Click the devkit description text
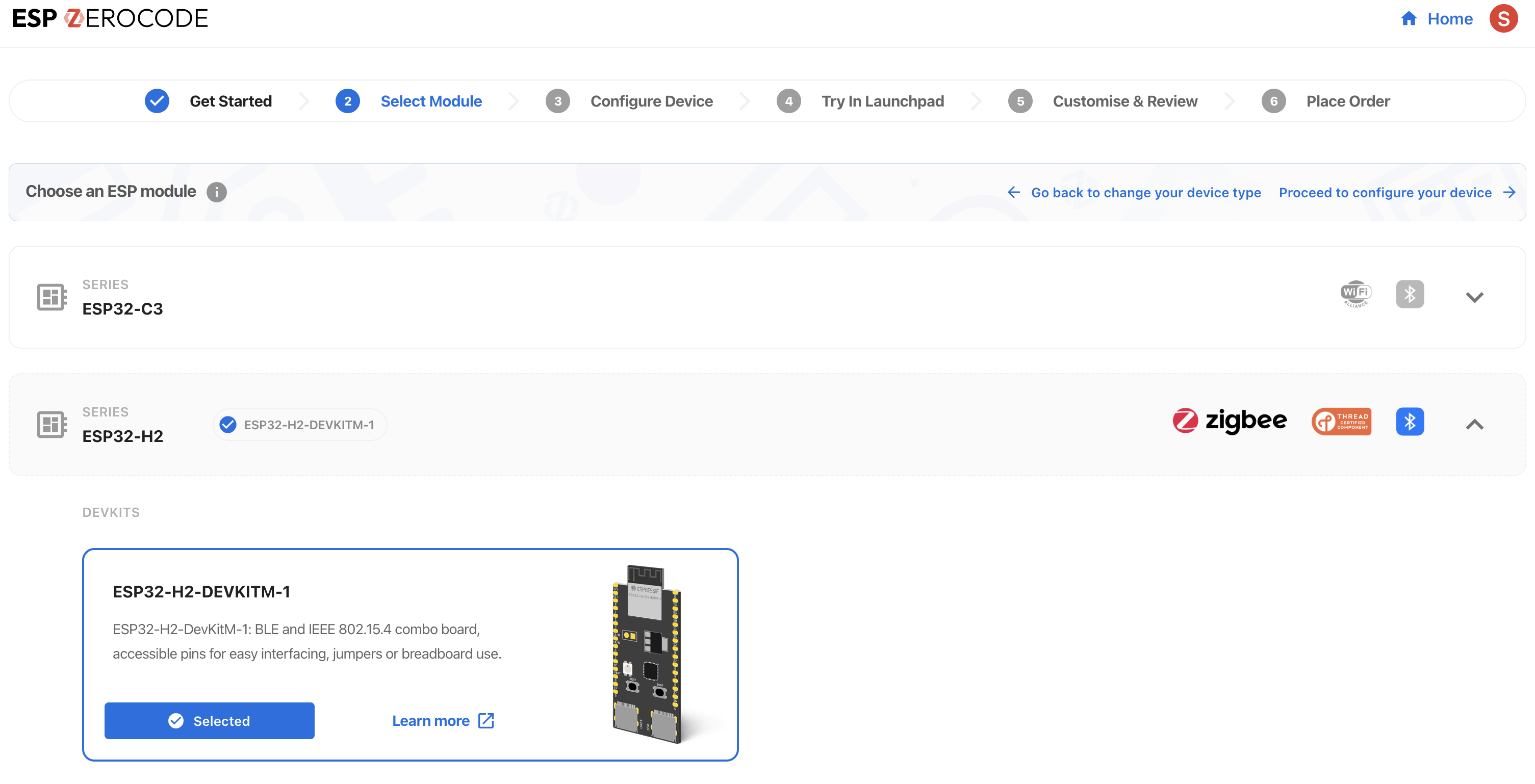1535x784 pixels. click(307, 642)
